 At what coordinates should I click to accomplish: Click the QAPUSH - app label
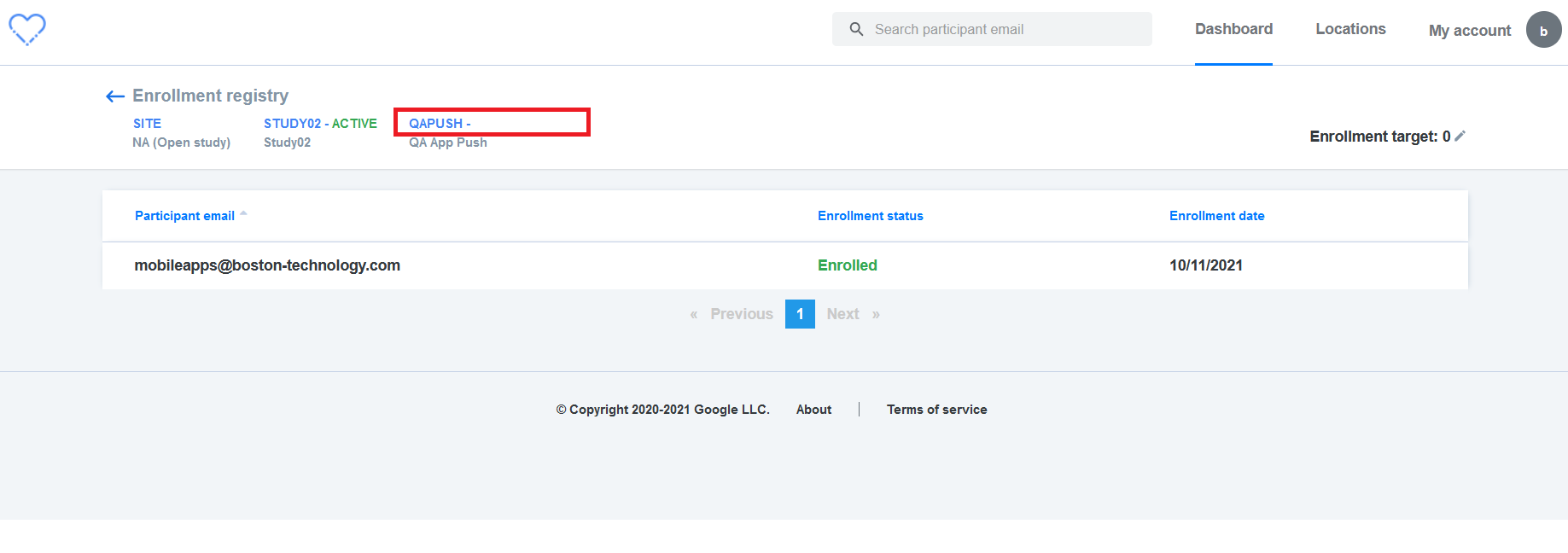[x=440, y=124]
